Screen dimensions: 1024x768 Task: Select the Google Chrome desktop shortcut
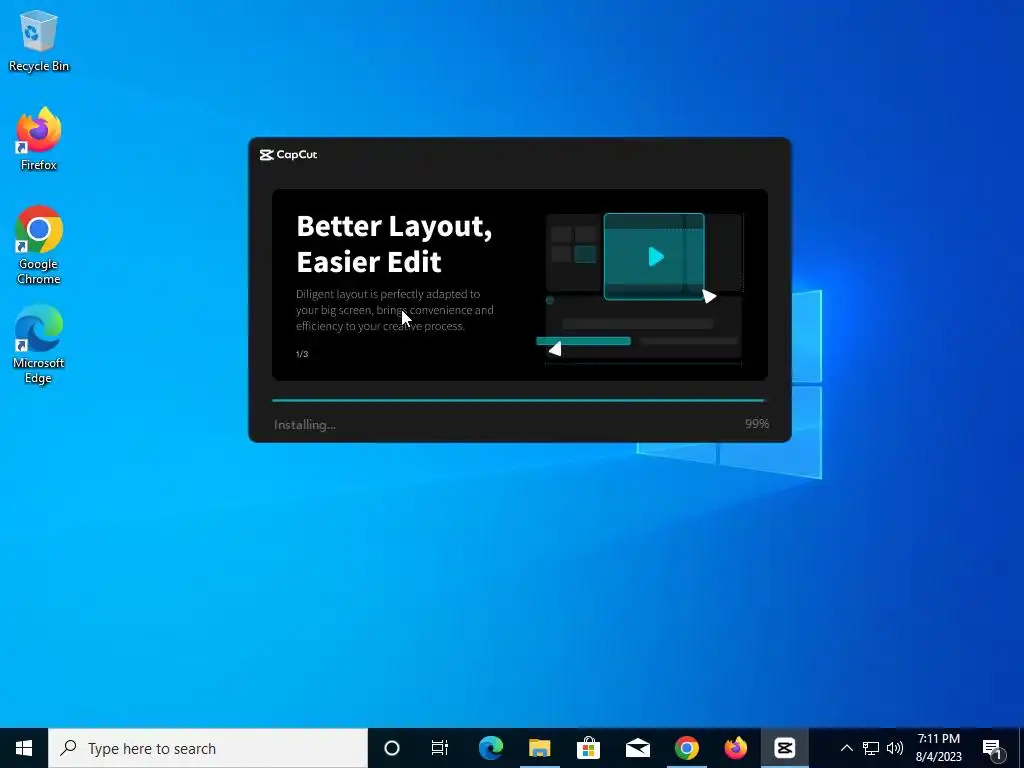[39, 246]
